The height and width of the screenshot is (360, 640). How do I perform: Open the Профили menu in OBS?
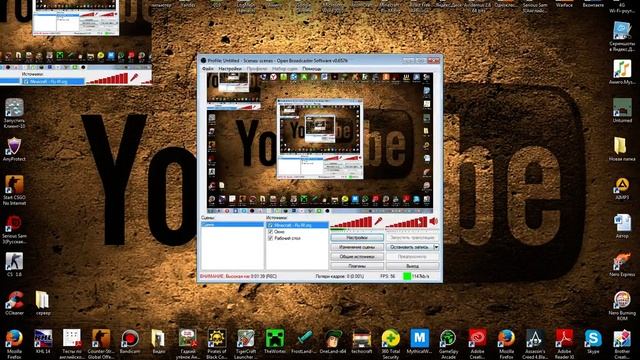point(257,69)
